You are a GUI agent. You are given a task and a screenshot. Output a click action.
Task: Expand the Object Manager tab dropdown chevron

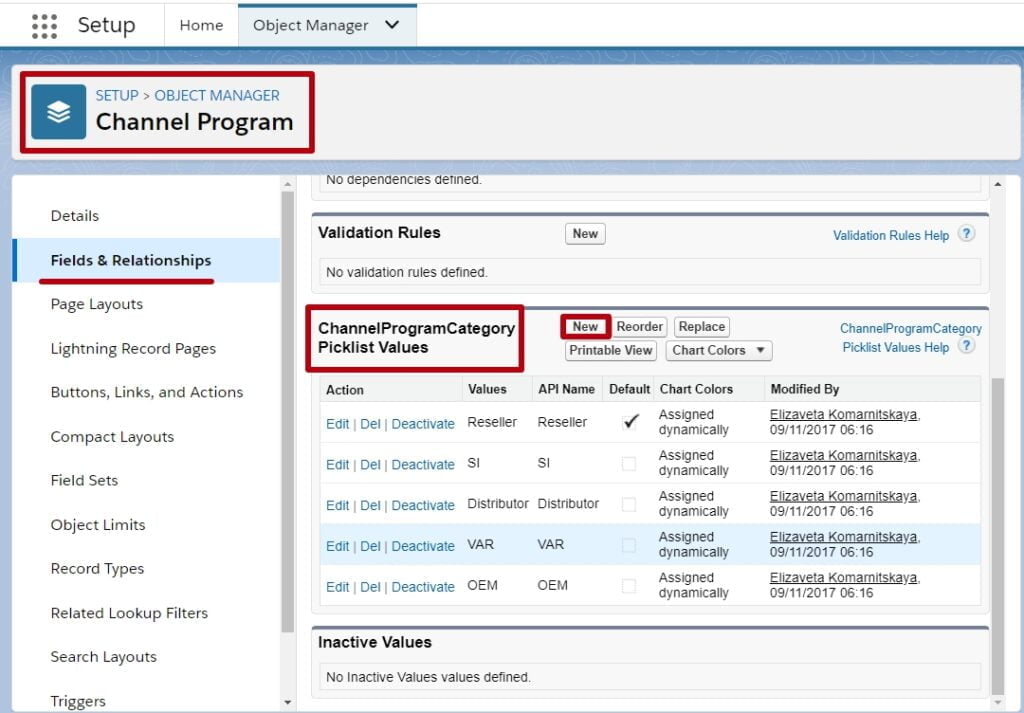[x=392, y=25]
